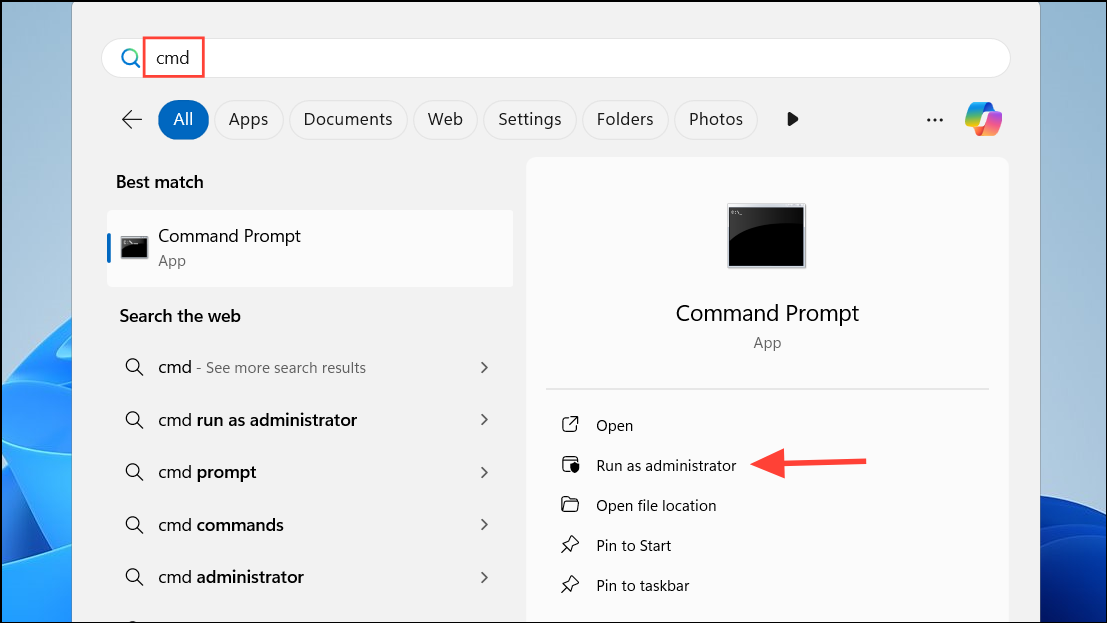The width and height of the screenshot is (1107, 623).
Task: Click the Command Prompt icon in Best match
Action: 134,248
